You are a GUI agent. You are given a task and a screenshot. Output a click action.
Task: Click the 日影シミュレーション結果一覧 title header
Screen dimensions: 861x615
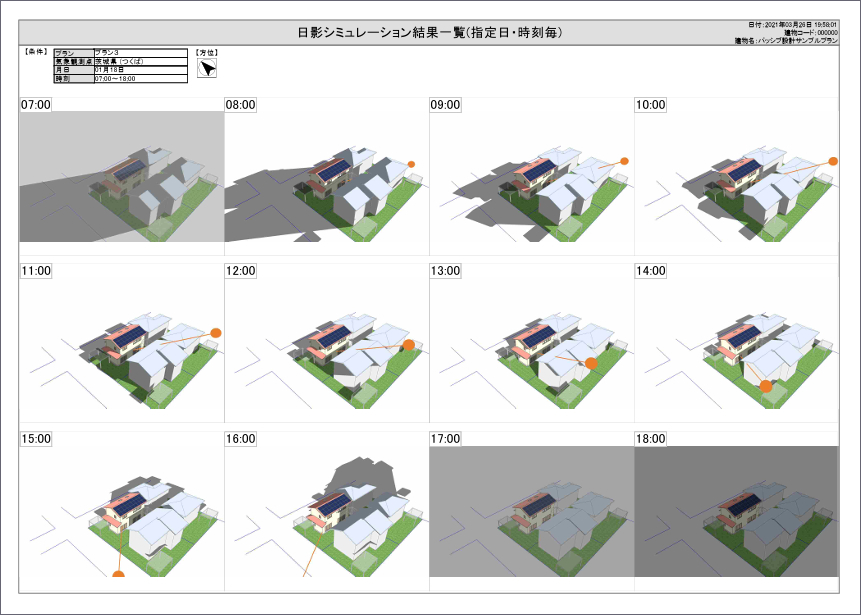coord(430,33)
